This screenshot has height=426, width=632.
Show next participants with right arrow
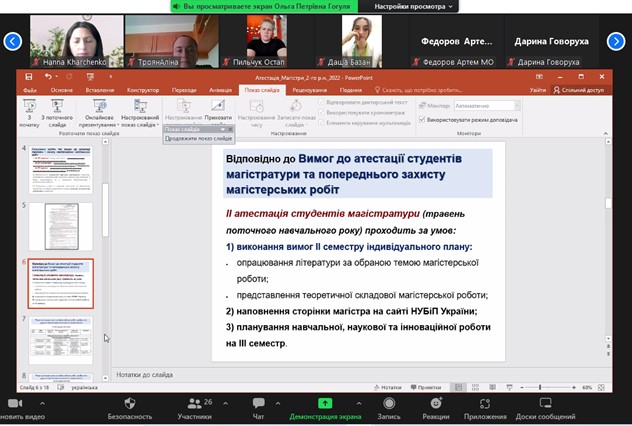pyautogui.click(x=616, y=41)
